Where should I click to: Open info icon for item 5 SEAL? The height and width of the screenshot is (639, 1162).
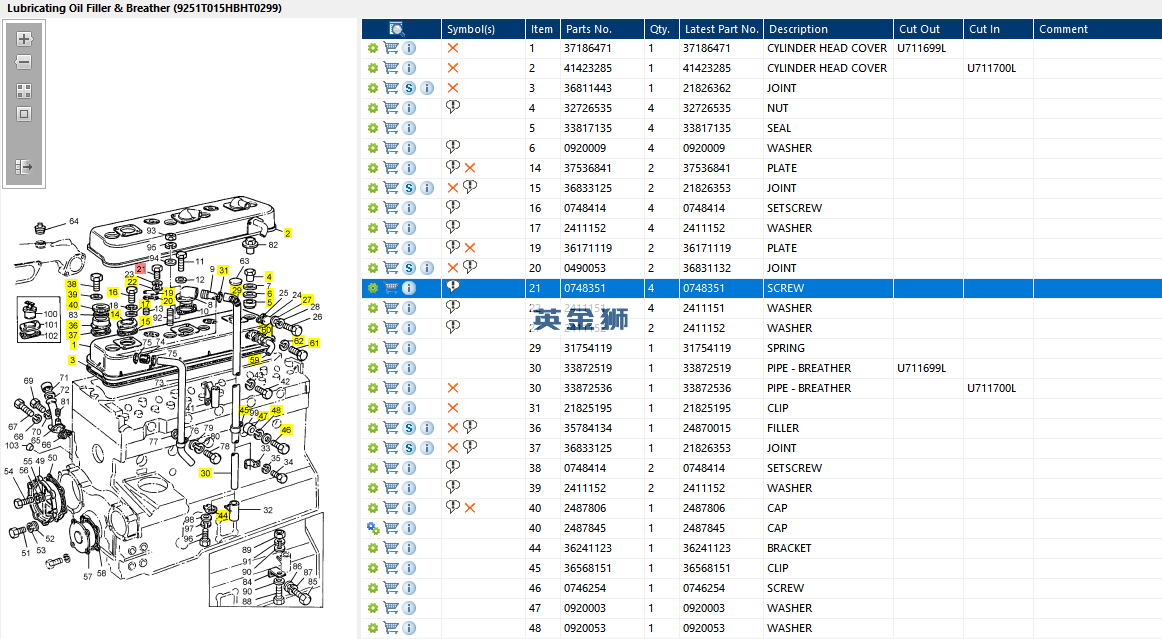click(409, 128)
